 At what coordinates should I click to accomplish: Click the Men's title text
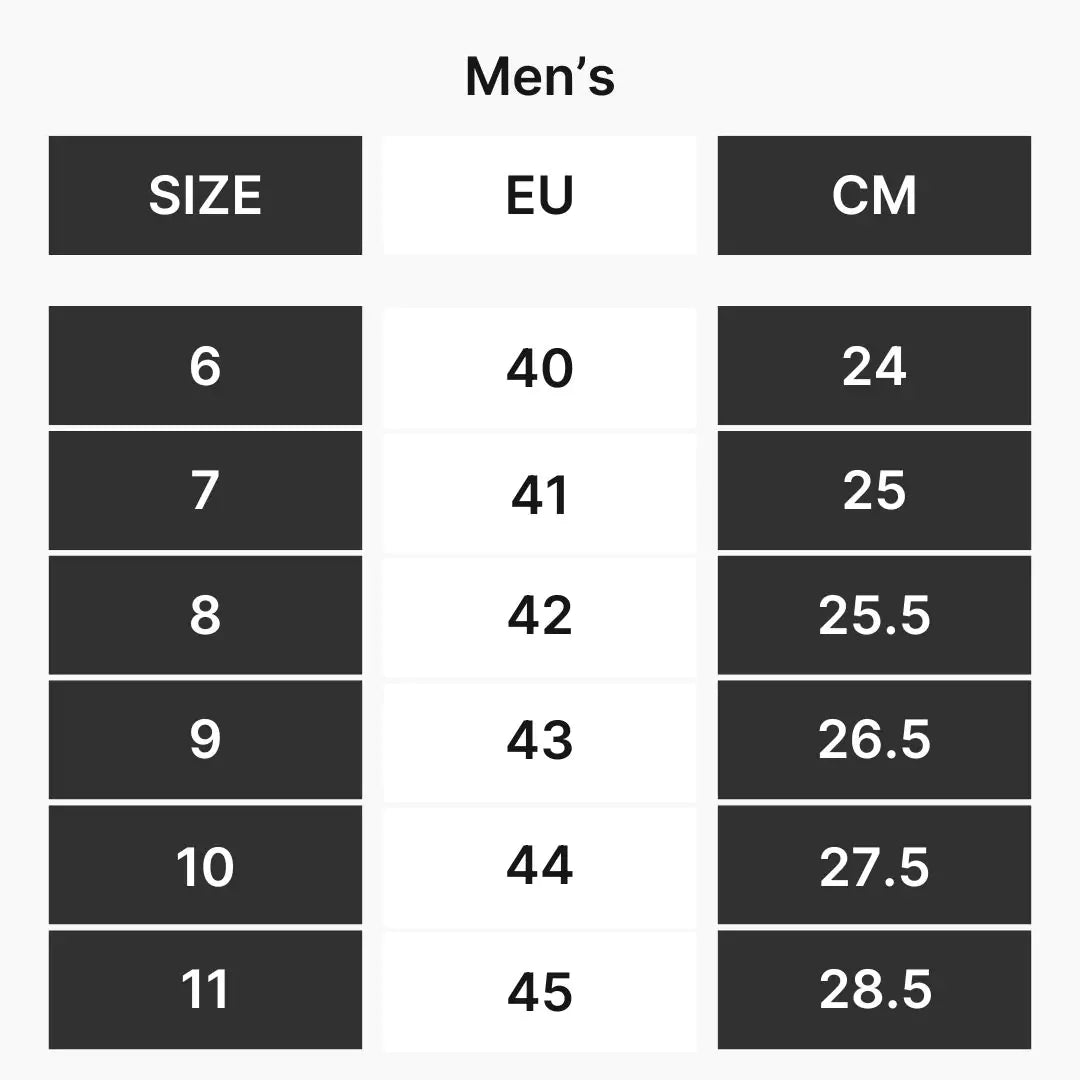coord(539,77)
